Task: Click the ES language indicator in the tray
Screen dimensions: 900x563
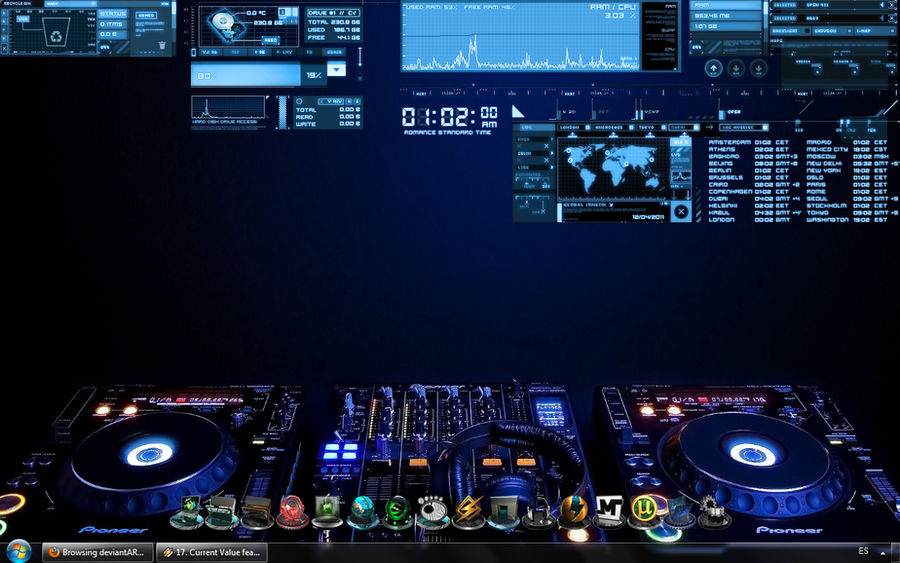Action: click(863, 551)
